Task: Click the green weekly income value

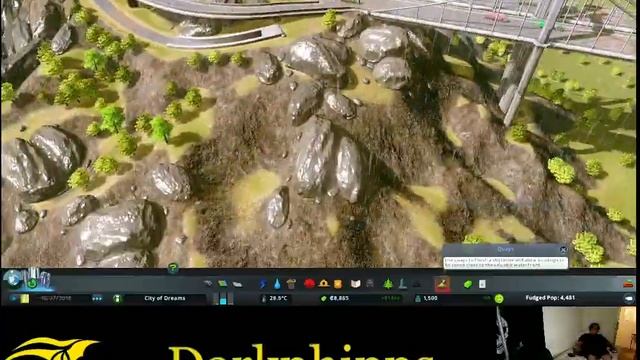Action: [x=391, y=299]
